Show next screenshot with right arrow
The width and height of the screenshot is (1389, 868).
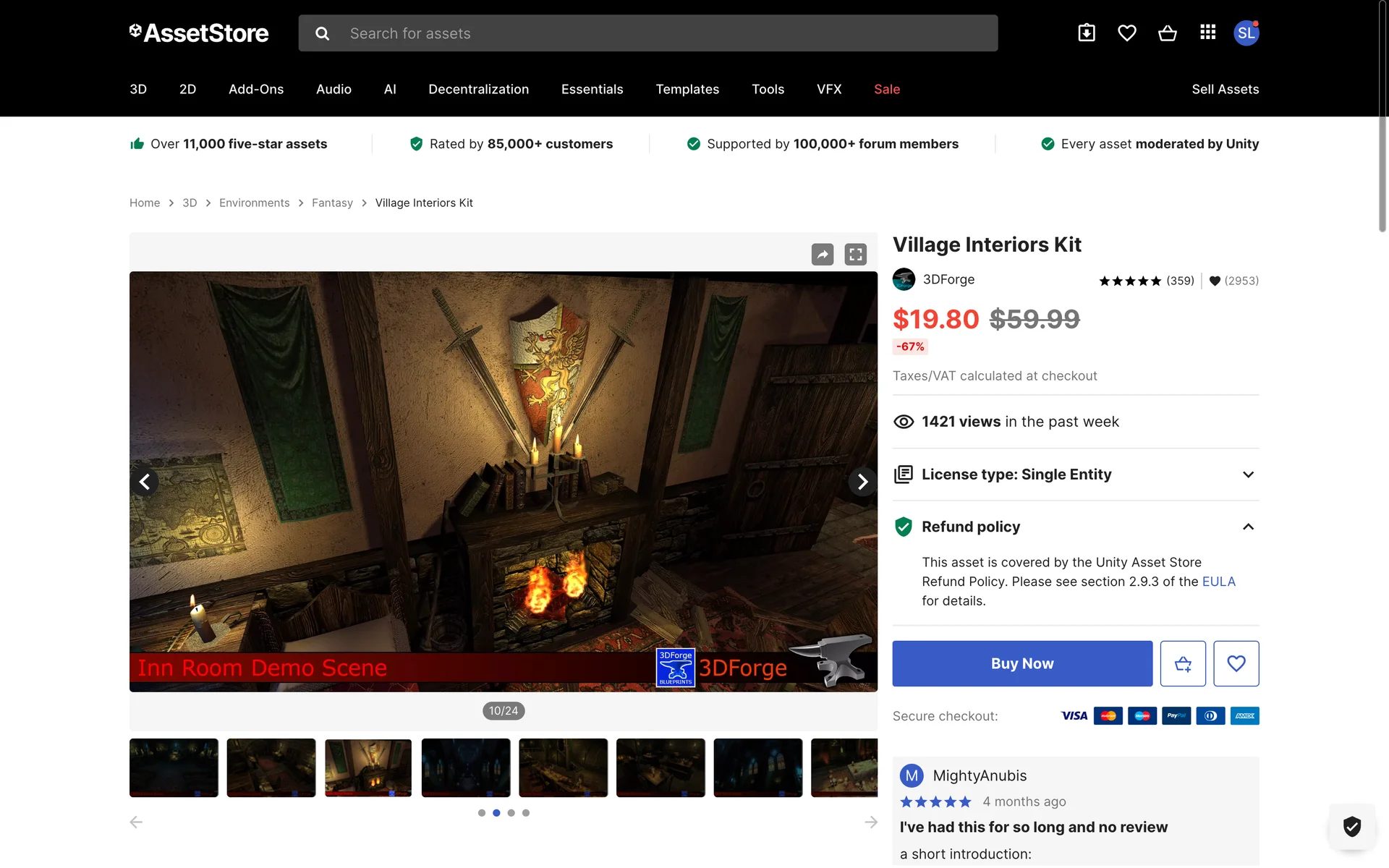[x=862, y=482]
